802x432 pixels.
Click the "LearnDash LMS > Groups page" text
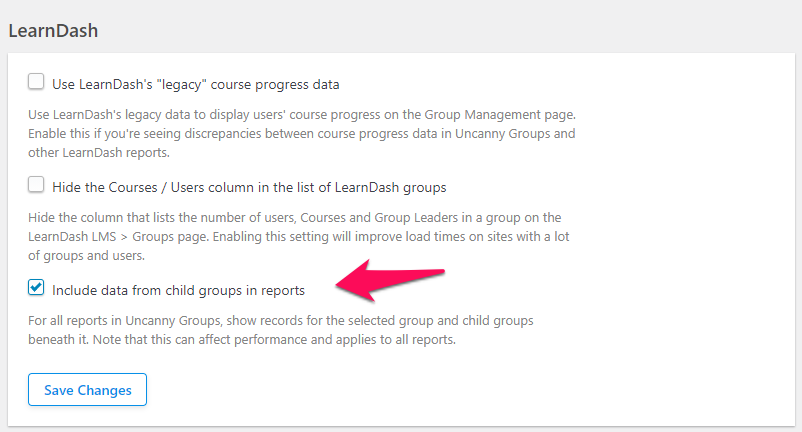pyautogui.click(x=115, y=236)
